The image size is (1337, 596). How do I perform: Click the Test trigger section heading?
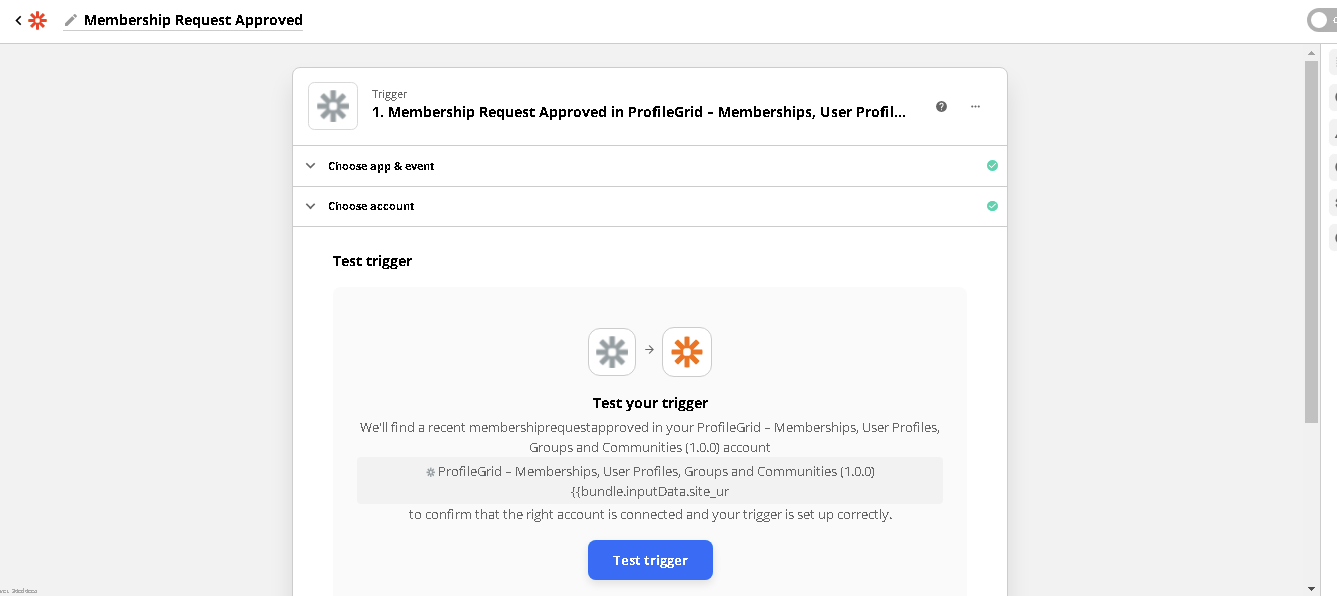click(x=372, y=261)
